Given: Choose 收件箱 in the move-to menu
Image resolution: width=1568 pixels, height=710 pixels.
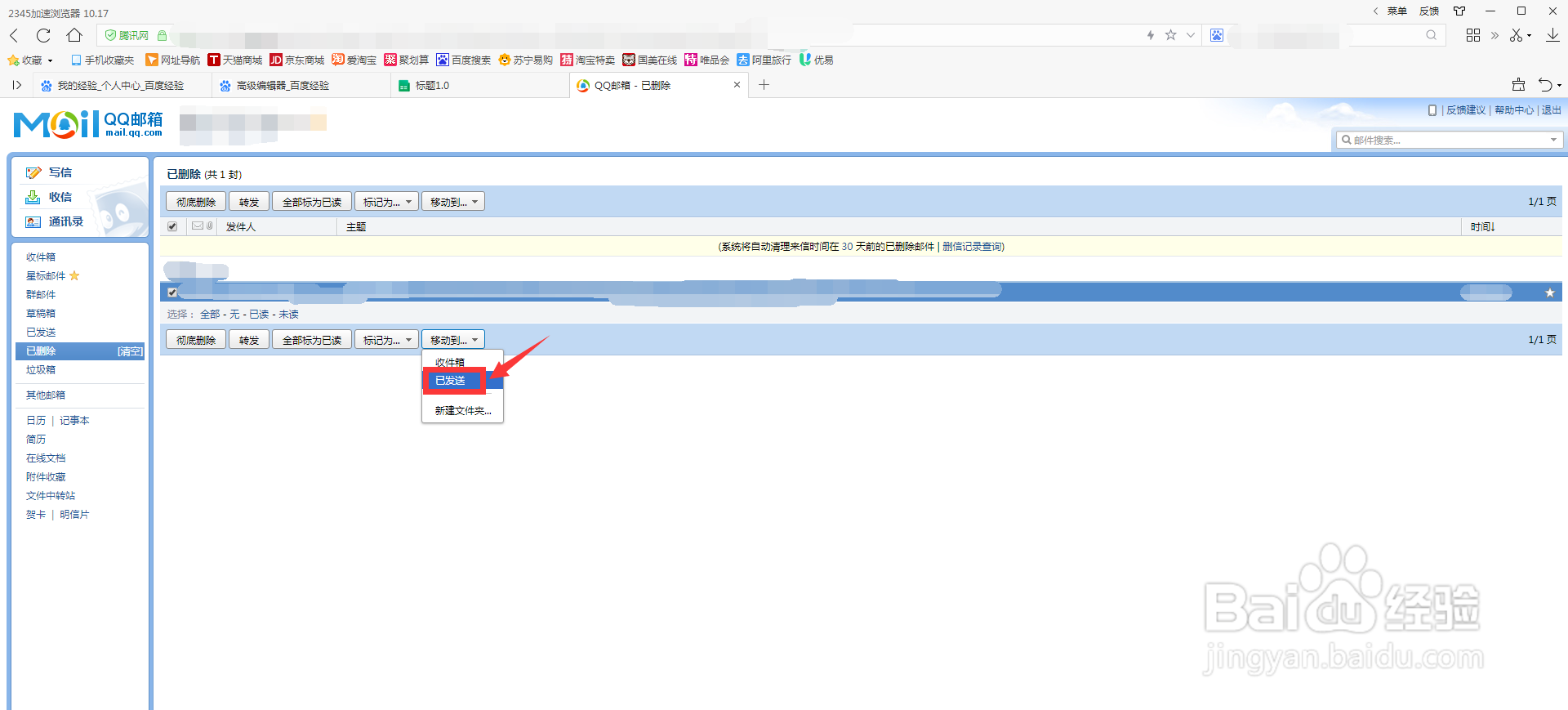Looking at the screenshot, I should [462, 362].
